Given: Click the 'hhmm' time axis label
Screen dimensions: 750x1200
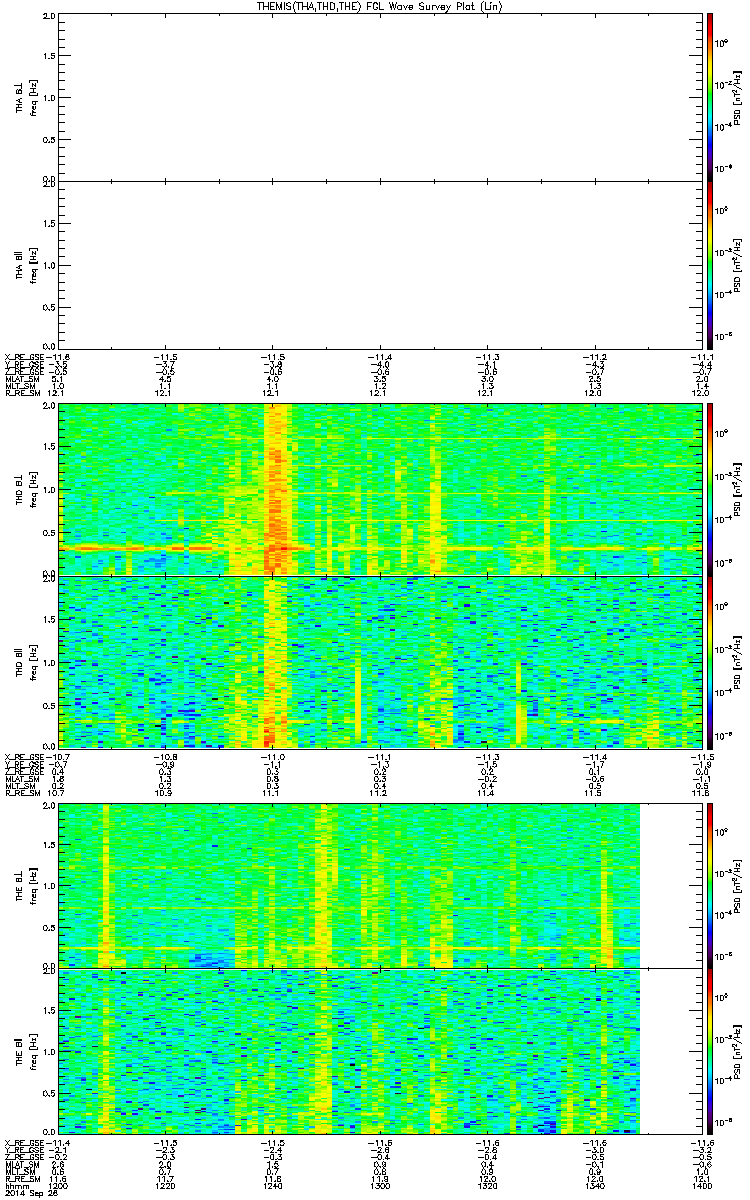Looking at the screenshot, I should point(15,1187).
